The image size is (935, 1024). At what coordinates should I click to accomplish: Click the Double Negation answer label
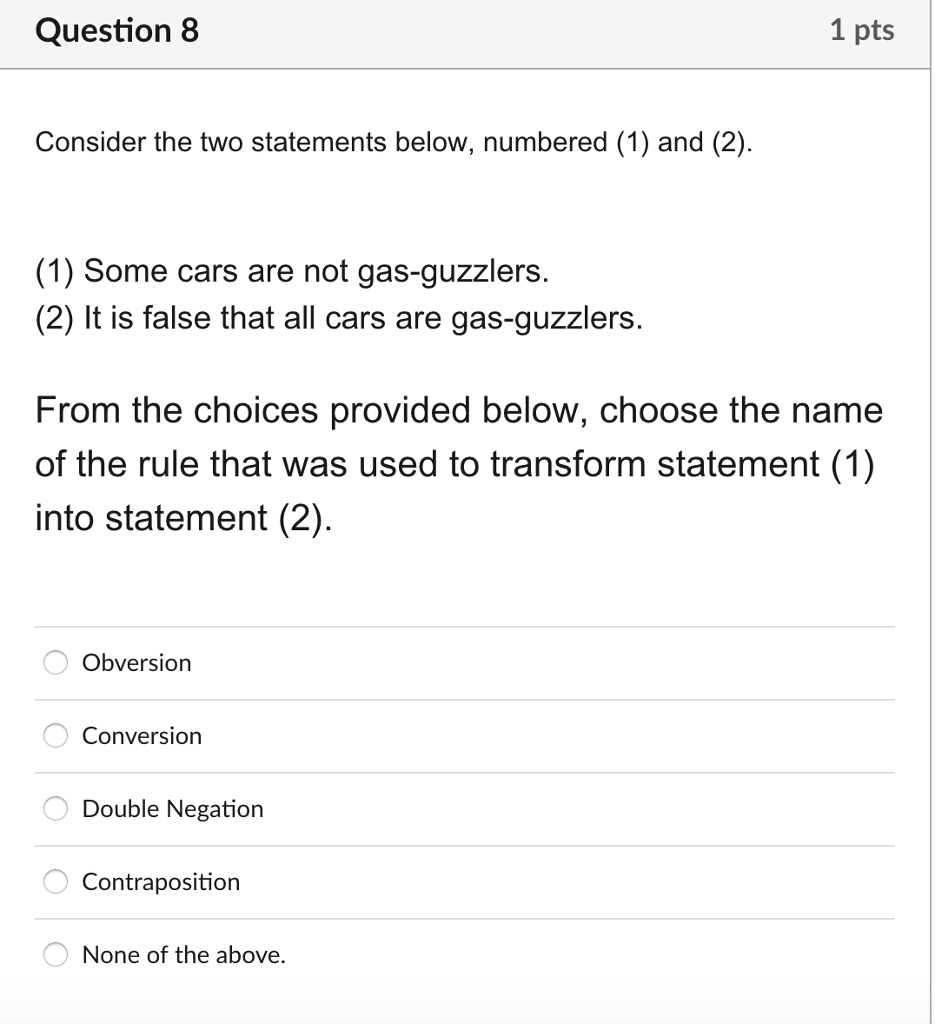pyautogui.click(x=172, y=808)
